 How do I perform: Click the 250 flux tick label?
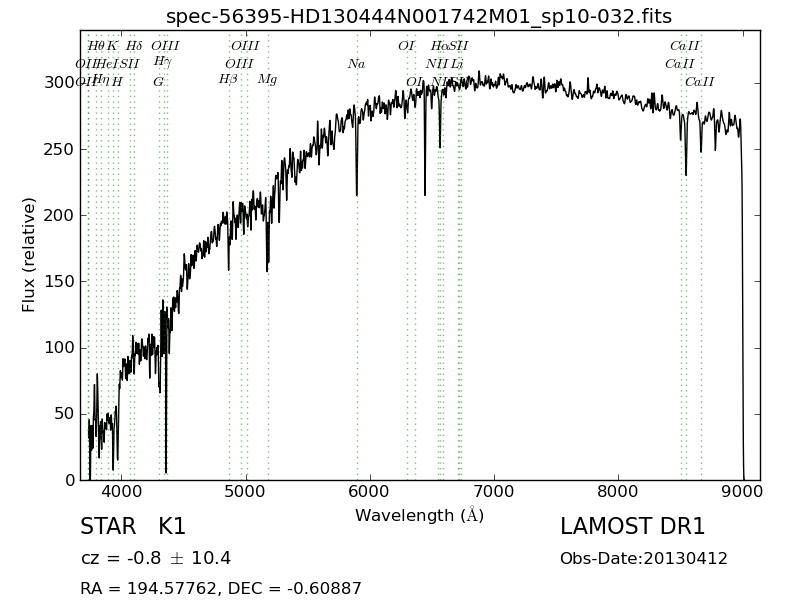(59, 149)
